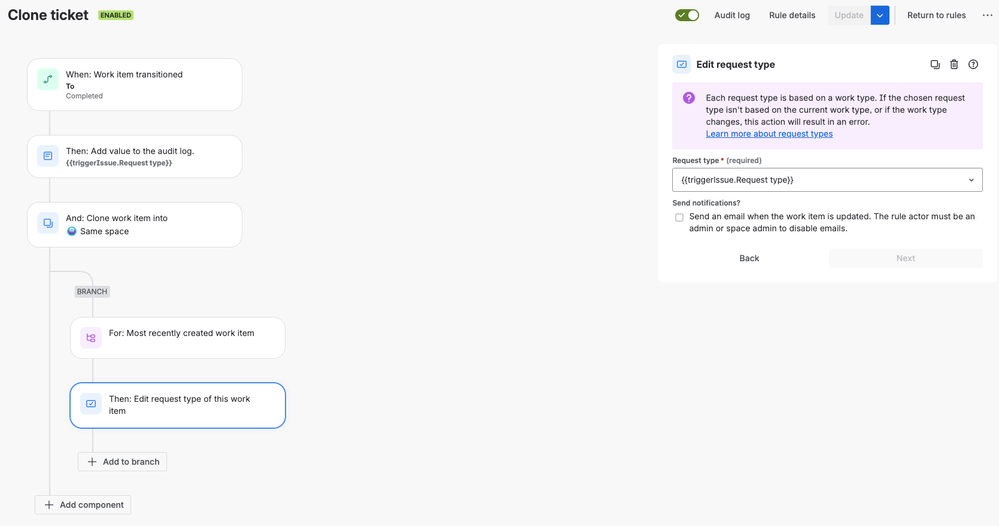Click the ENABLED status badge
Screen dimensions: 999x526
pos(115,15)
